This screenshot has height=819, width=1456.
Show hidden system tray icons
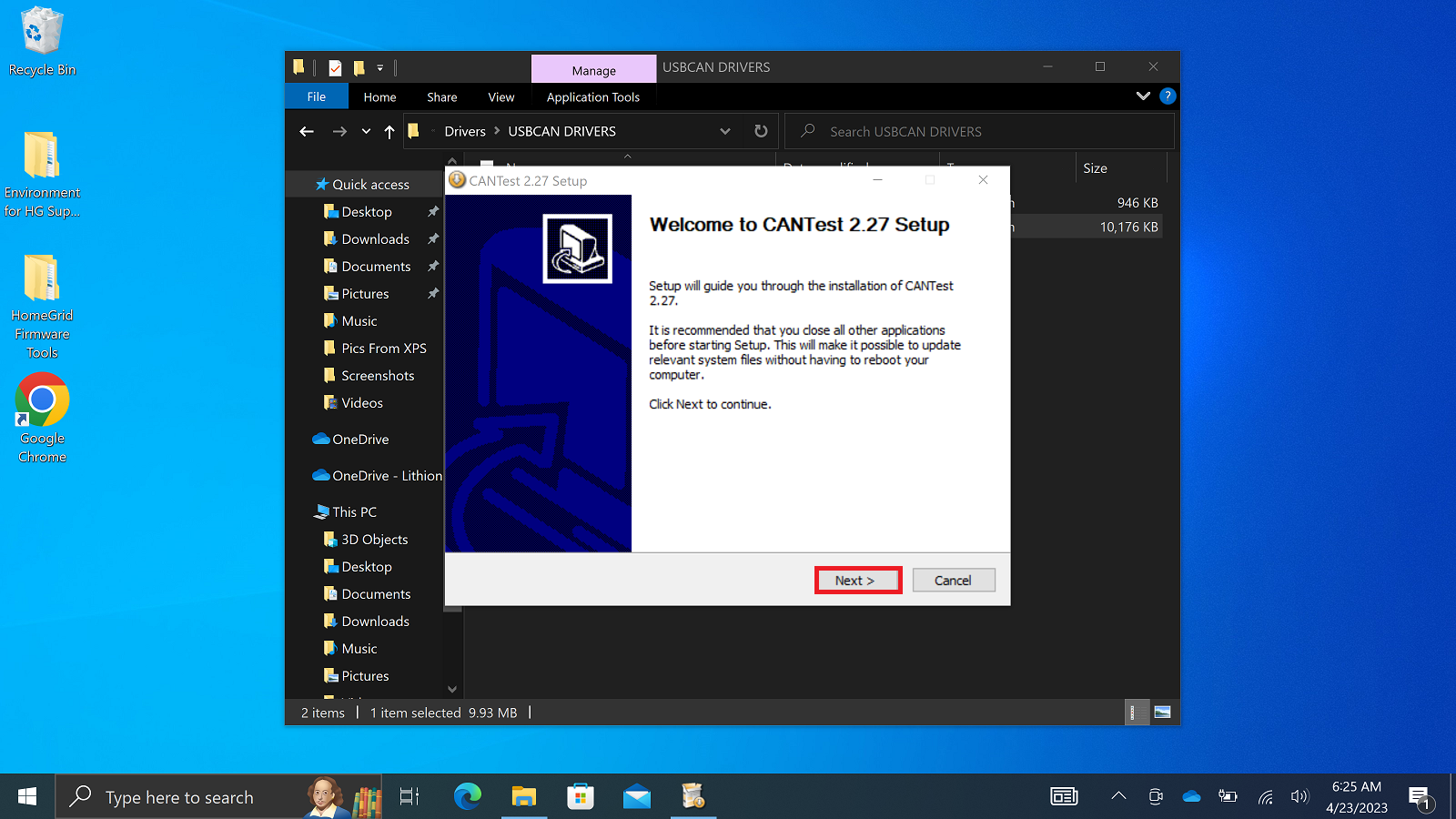pyautogui.click(x=1118, y=796)
